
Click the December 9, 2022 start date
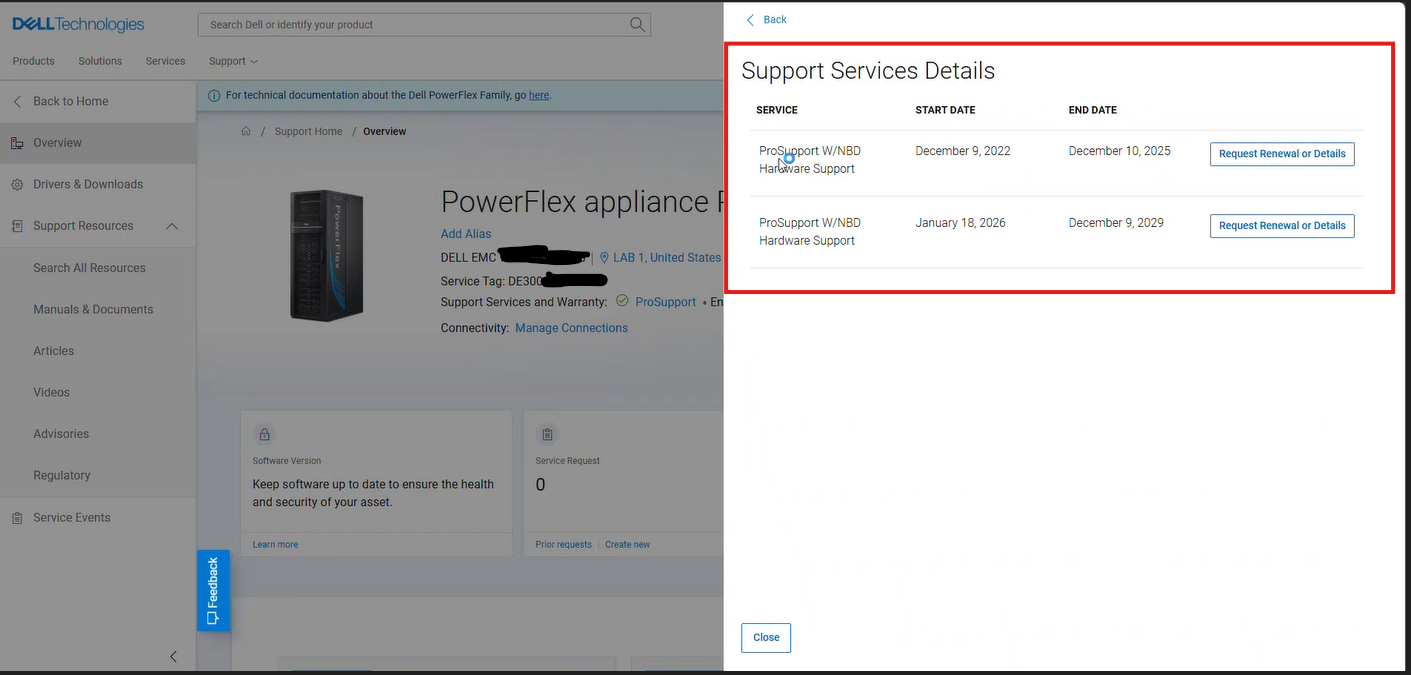click(x=963, y=151)
